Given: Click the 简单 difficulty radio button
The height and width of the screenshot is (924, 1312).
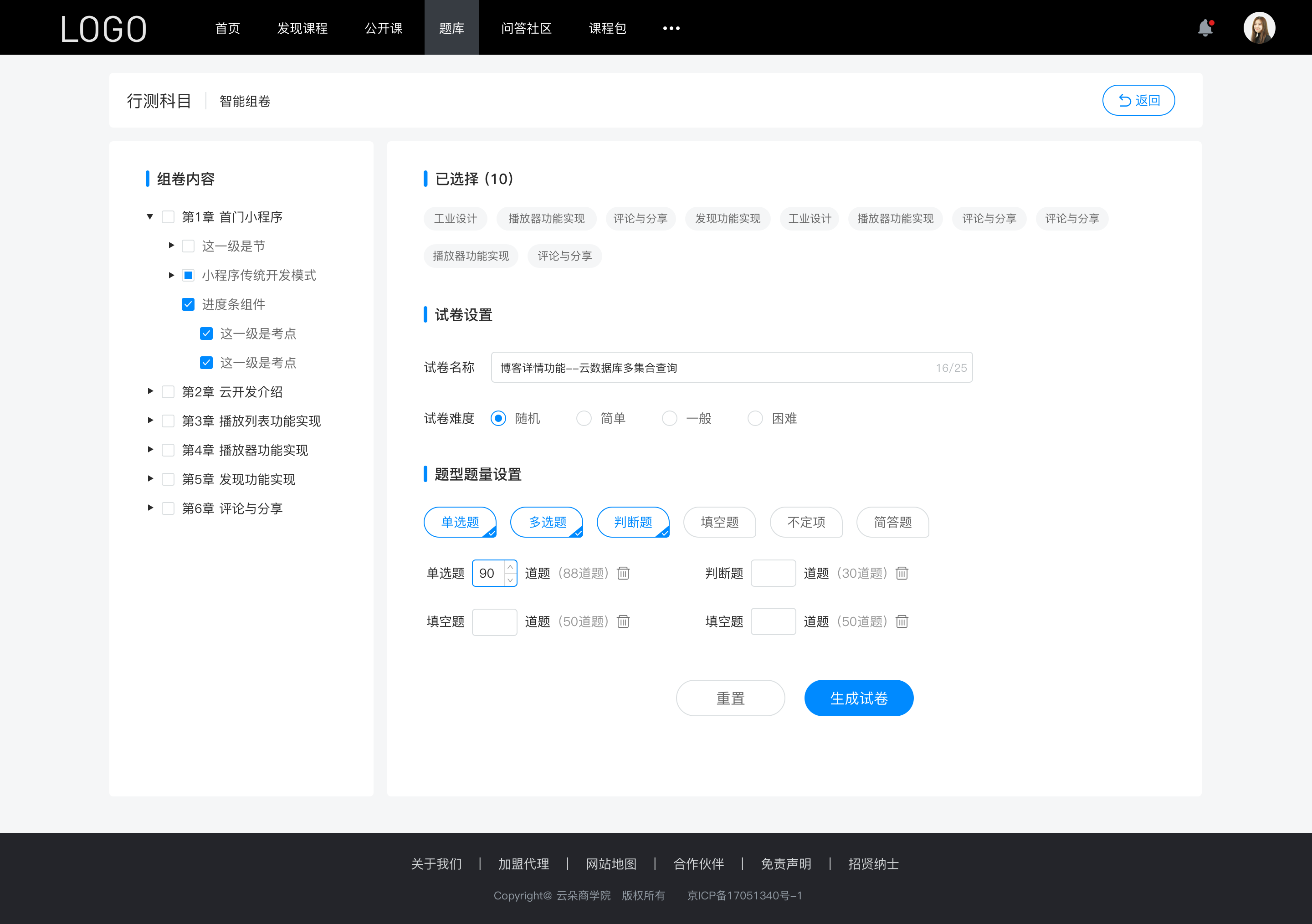Looking at the screenshot, I should click(x=582, y=418).
